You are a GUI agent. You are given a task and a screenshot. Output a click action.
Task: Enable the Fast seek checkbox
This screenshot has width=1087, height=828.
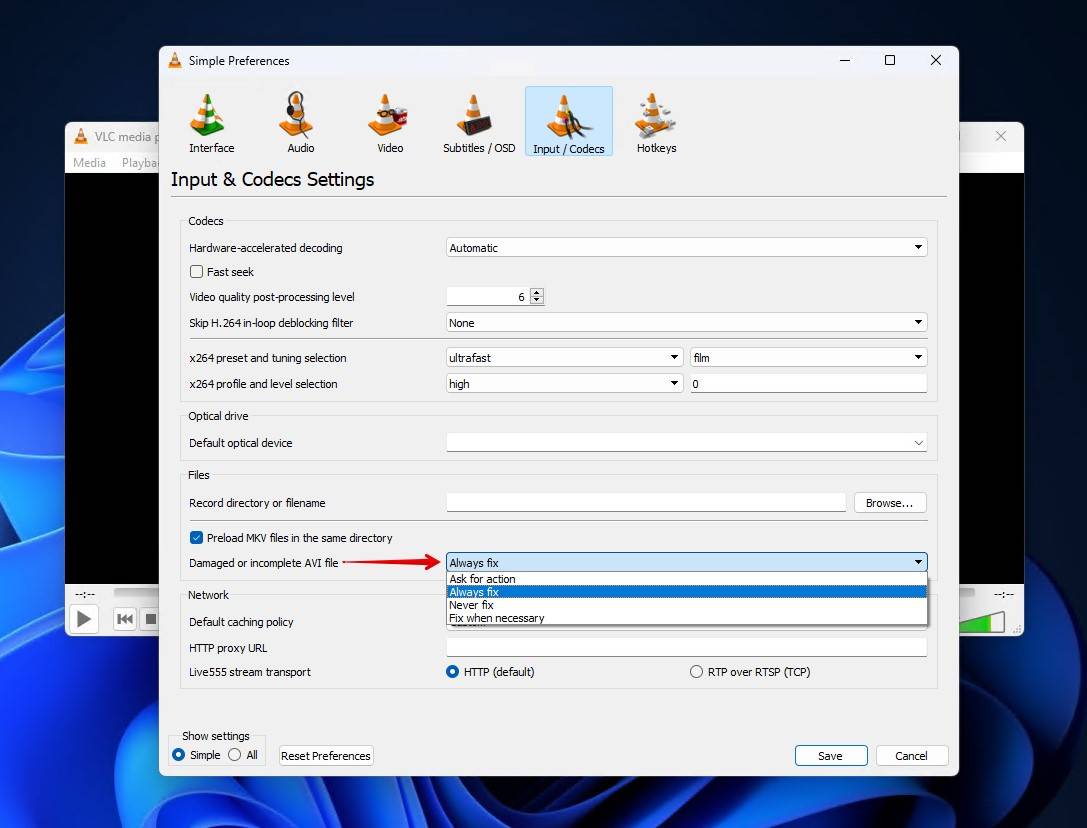coord(196,272)
